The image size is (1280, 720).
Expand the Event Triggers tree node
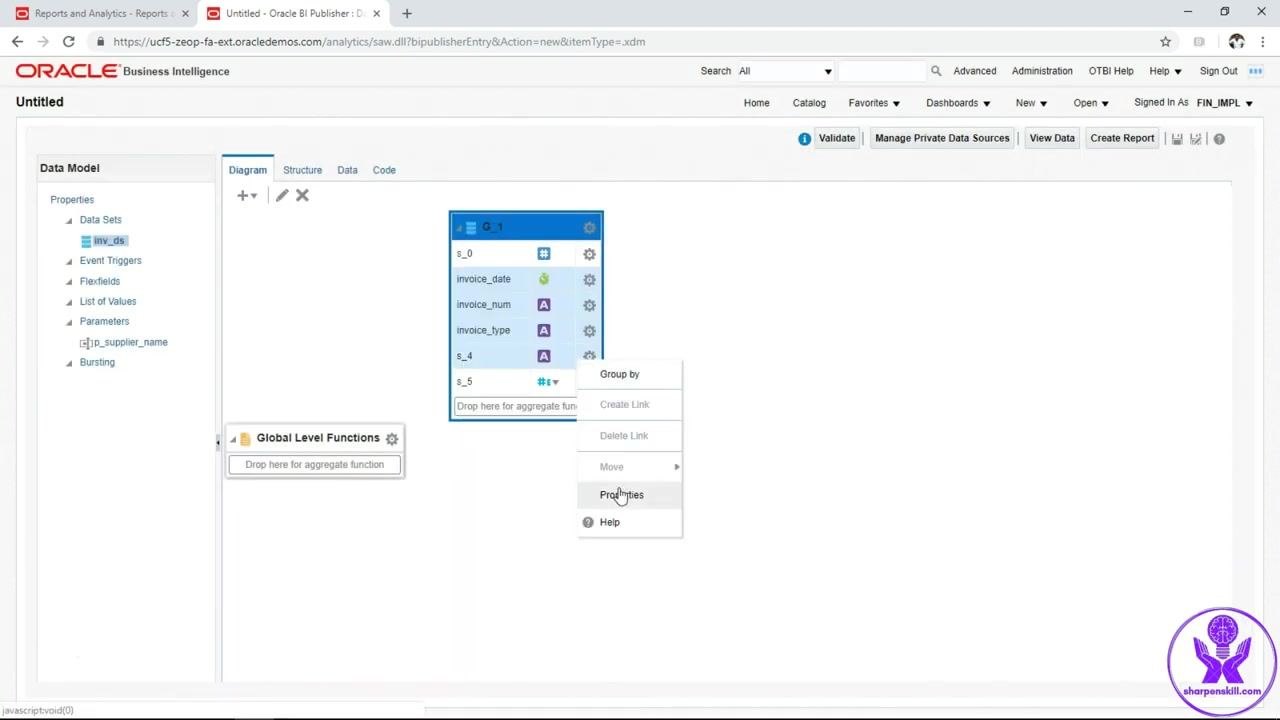tap(69, 261)
